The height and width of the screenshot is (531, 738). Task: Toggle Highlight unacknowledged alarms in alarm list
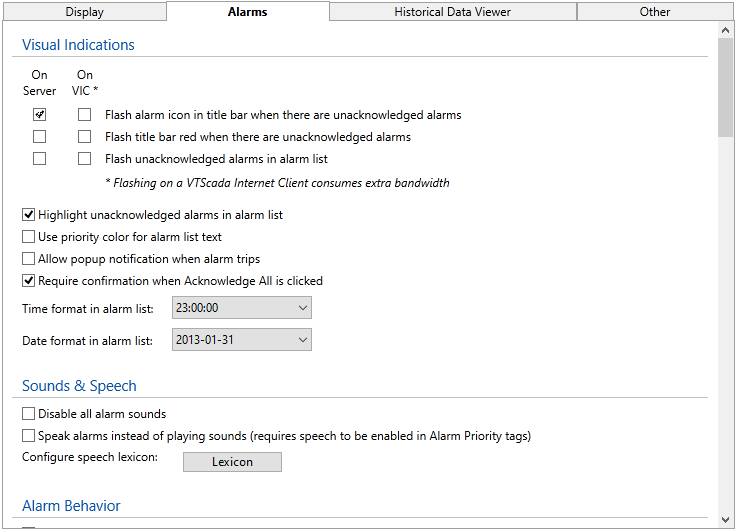point(29,215)
